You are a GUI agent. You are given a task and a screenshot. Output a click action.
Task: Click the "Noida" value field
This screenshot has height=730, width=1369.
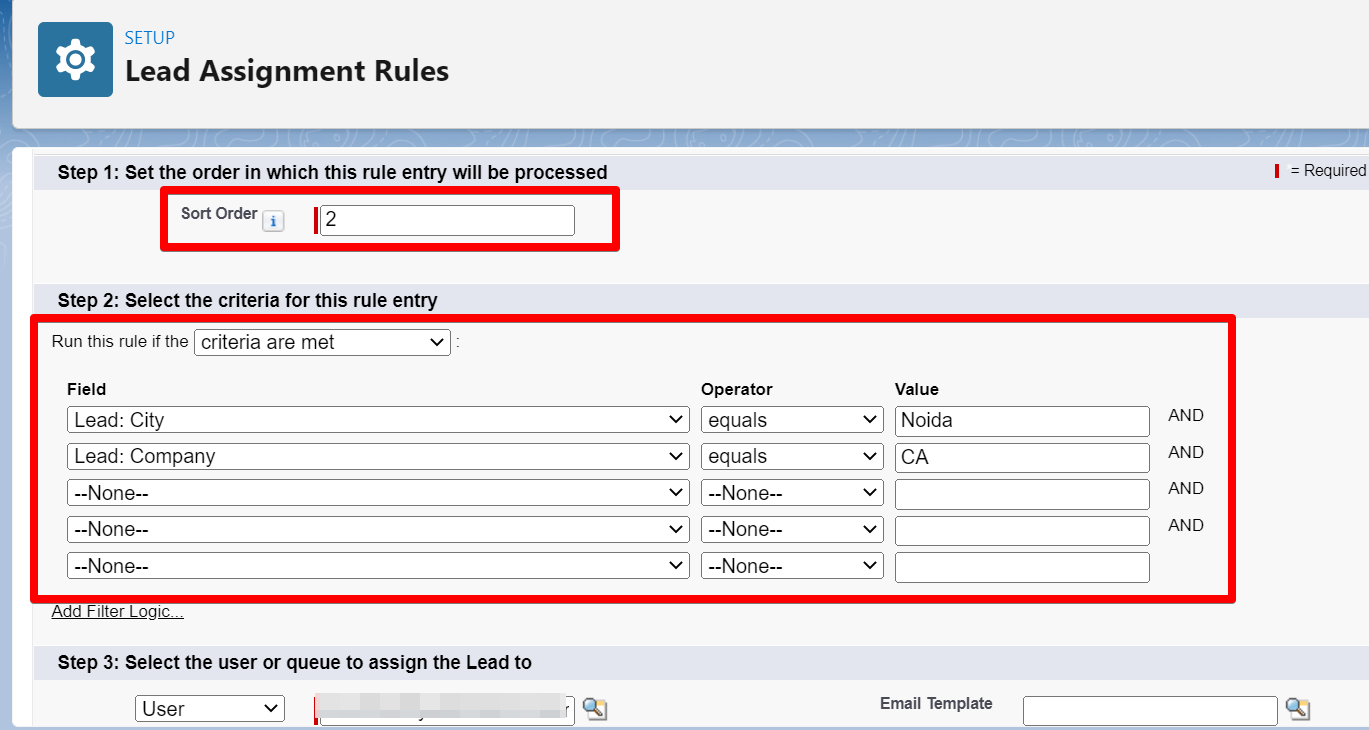tap(1021, 420)
